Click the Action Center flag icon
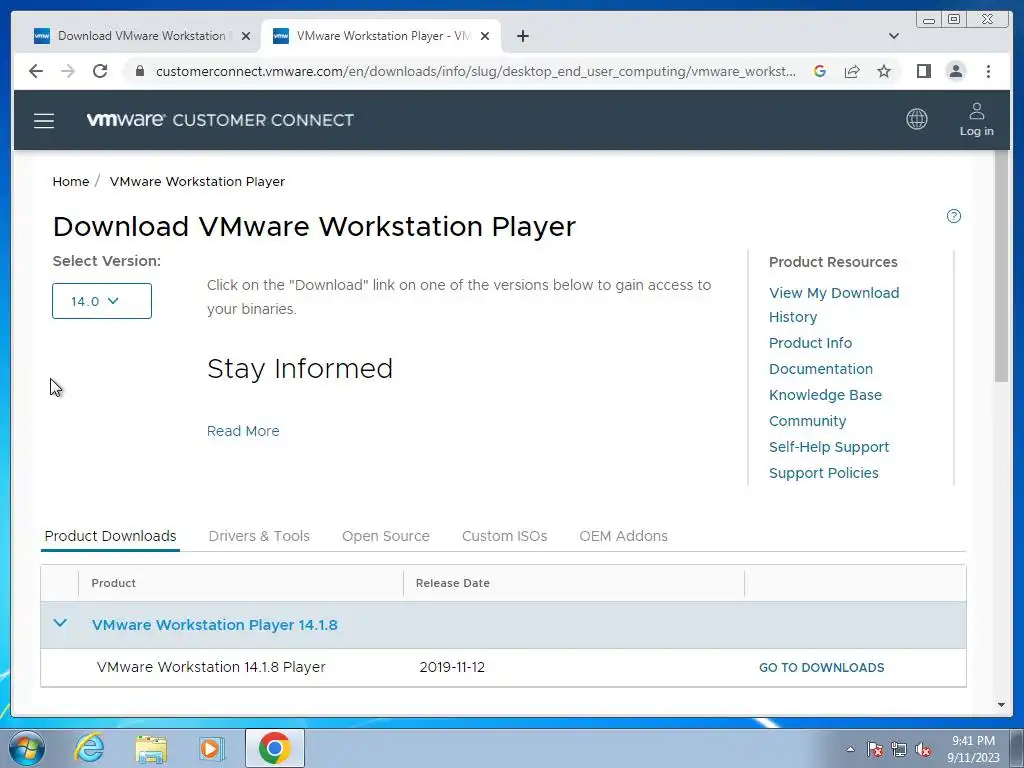The width and height of the screenshot is (1024, 768). pos(874,749)
